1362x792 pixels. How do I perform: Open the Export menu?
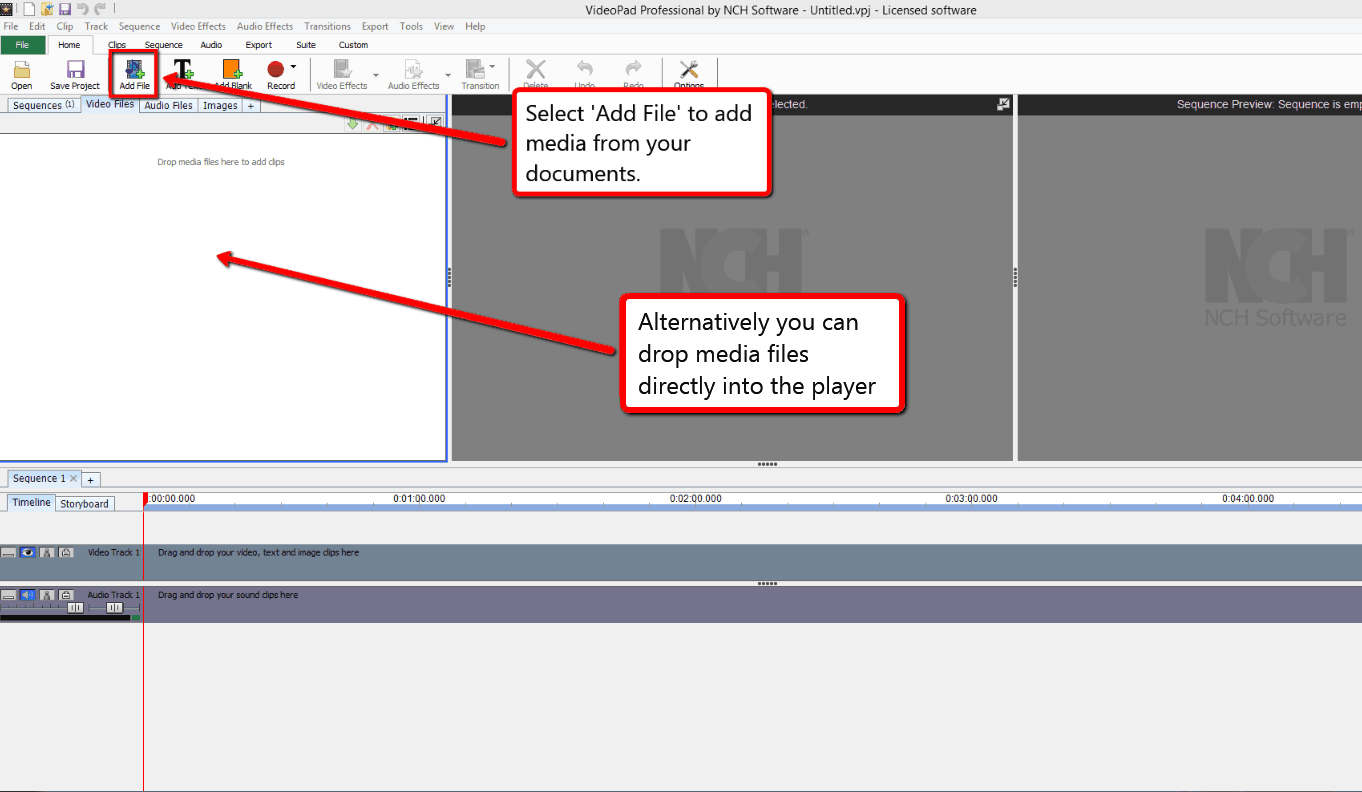[x=375, y=26]
